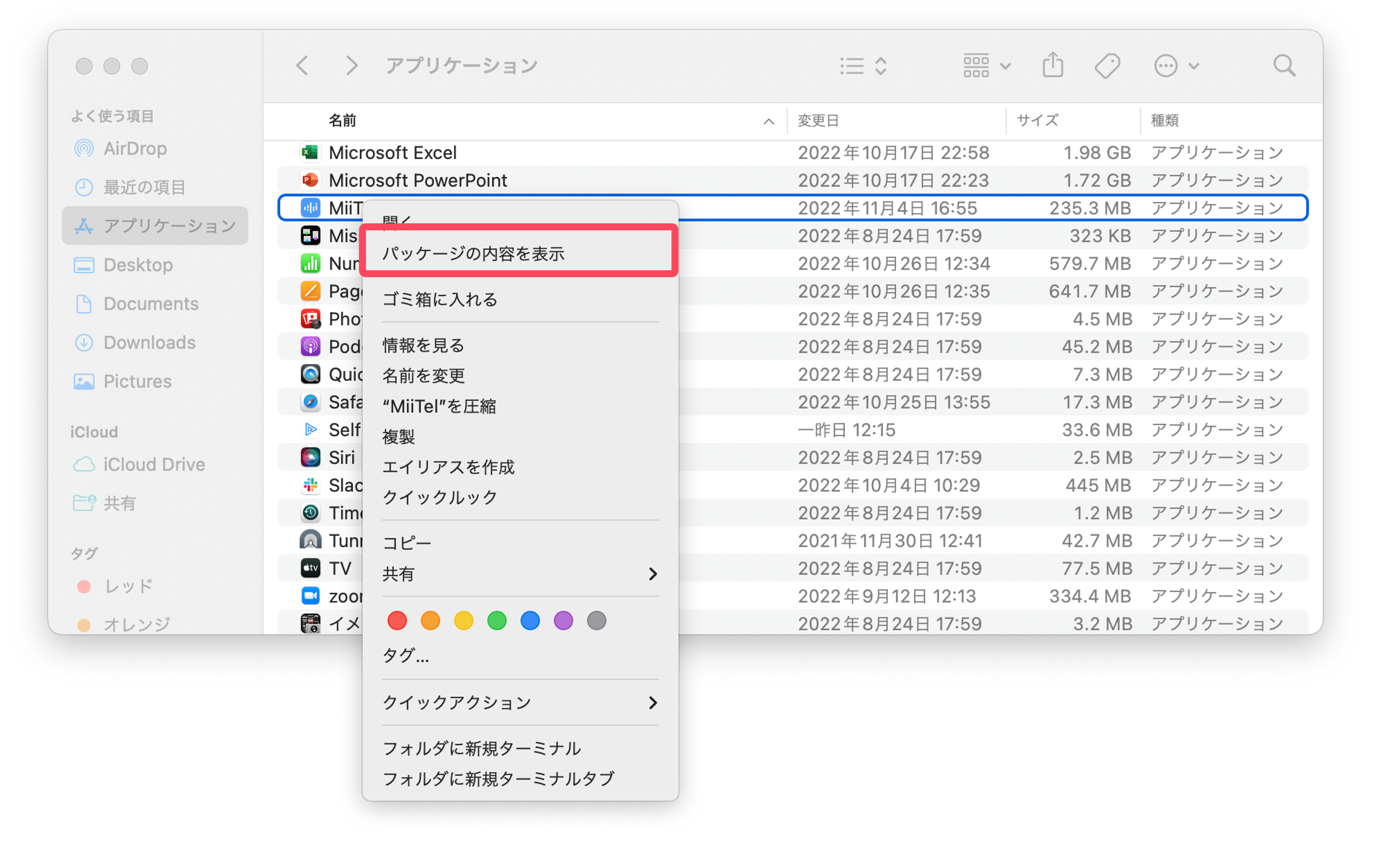Expand the 共有 submenu
The height and width of the screenshot is (859, 1400).
pyautogui.click(x=519, y=574)
